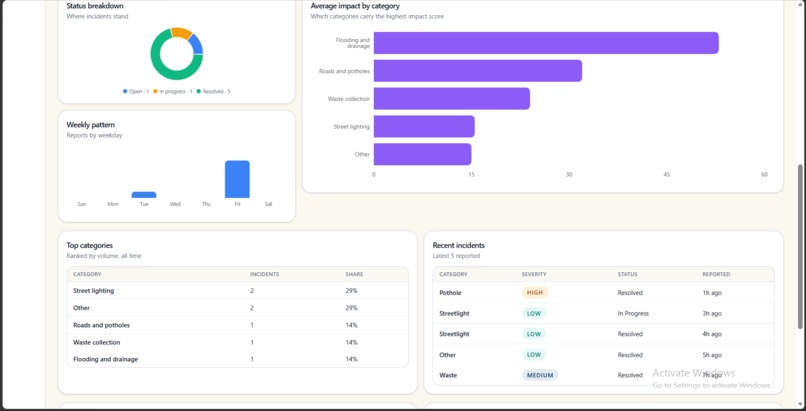Screen dimensions: 806x411
Task: Select the Other row in Top categories
Action: pyautogui.click(x=237, y=308)
